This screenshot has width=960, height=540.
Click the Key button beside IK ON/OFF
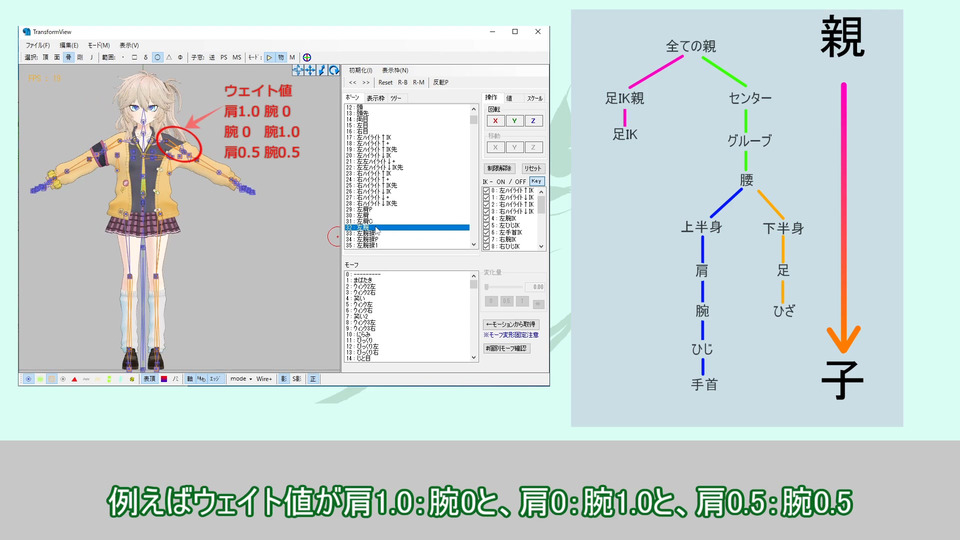click(x=536, y=181)
